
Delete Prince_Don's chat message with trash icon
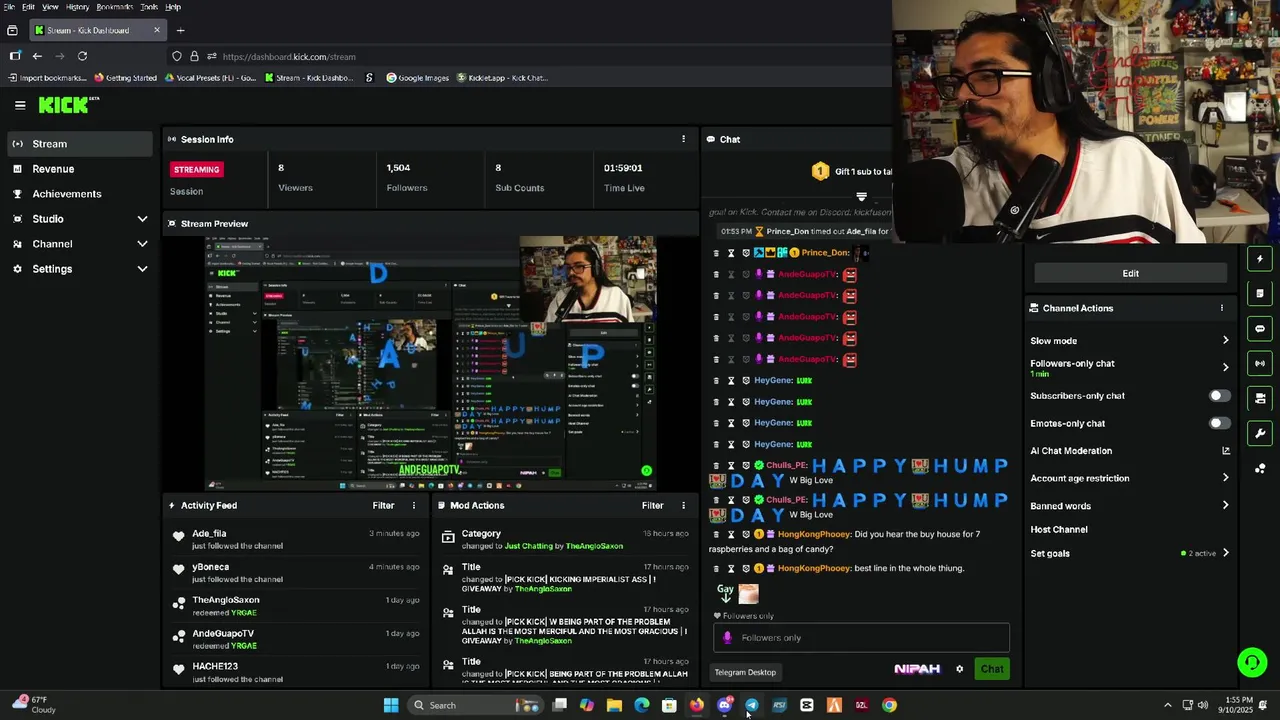tap(716, 253)
